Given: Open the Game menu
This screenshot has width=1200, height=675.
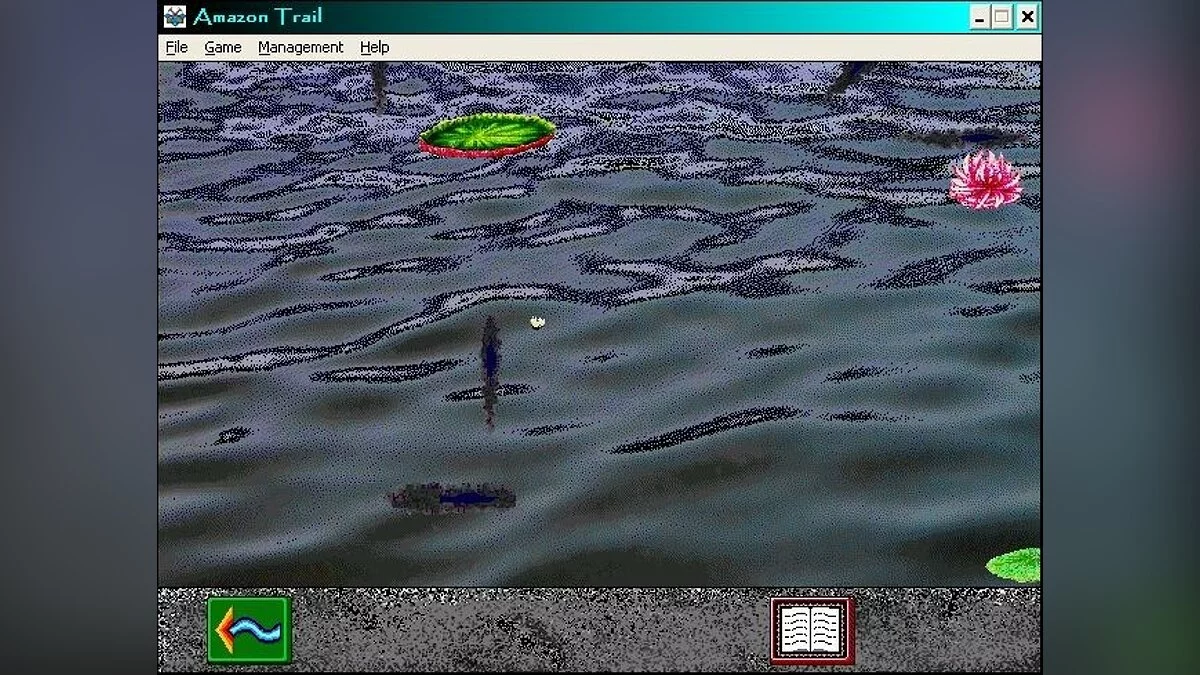Looking at the screenshot, I should 223,47.
